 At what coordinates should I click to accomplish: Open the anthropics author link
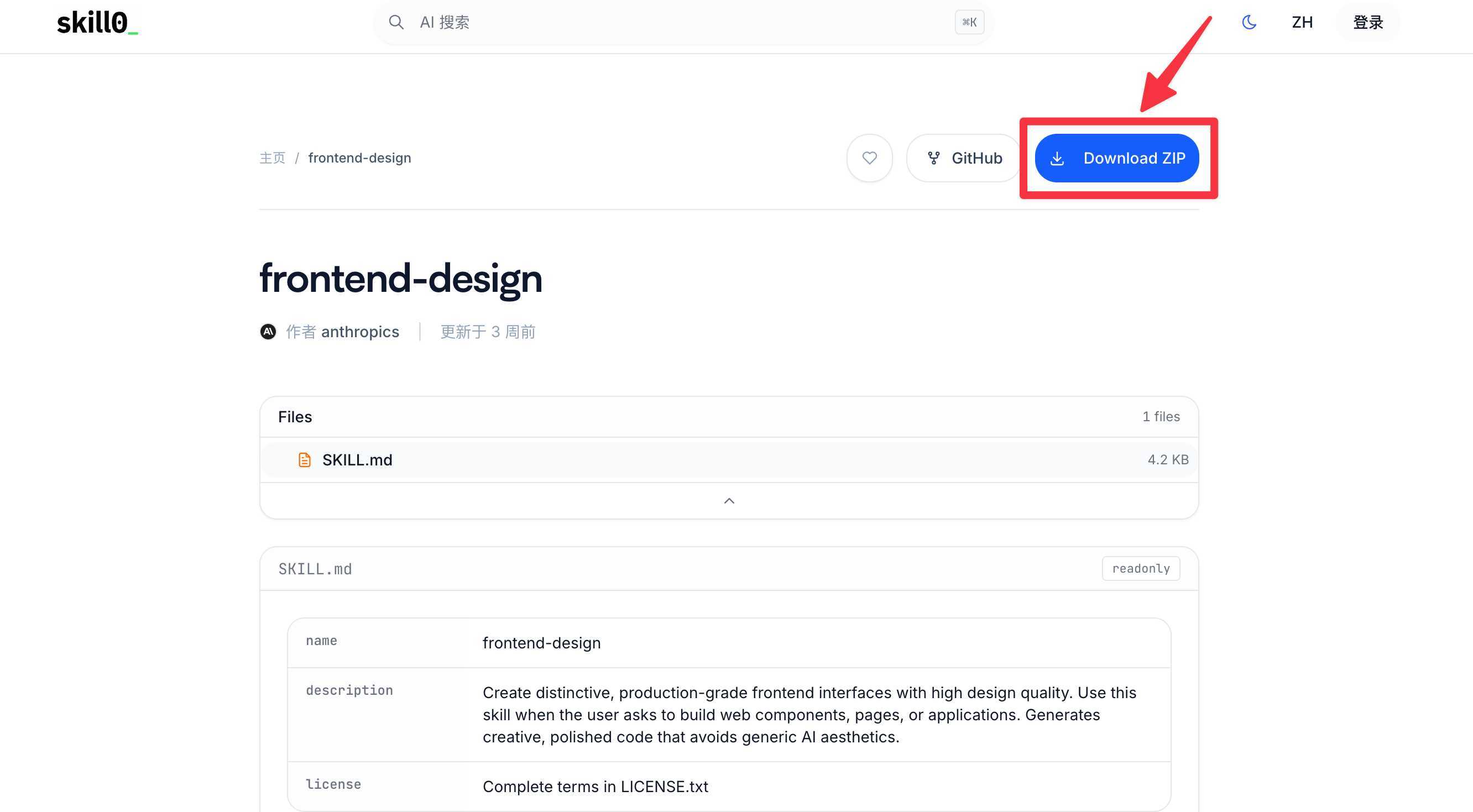click(359, 332)
